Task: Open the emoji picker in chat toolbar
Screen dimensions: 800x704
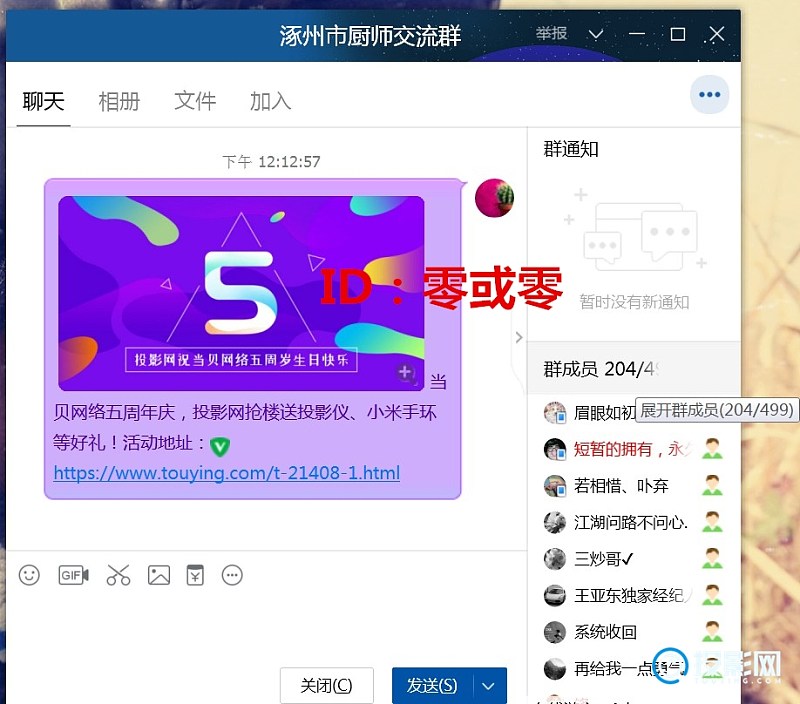Action: click(30, 575)
